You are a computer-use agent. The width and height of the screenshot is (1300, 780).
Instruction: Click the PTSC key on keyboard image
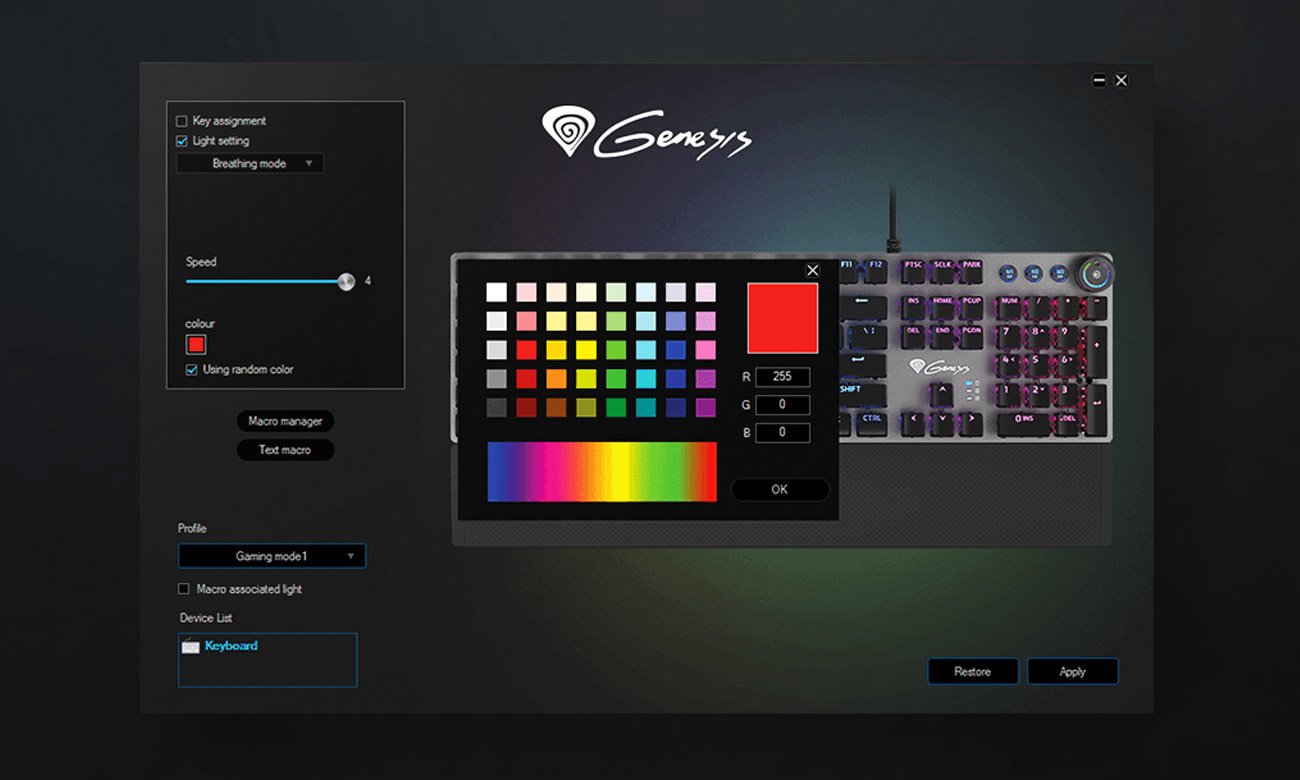tap(913, 272)
